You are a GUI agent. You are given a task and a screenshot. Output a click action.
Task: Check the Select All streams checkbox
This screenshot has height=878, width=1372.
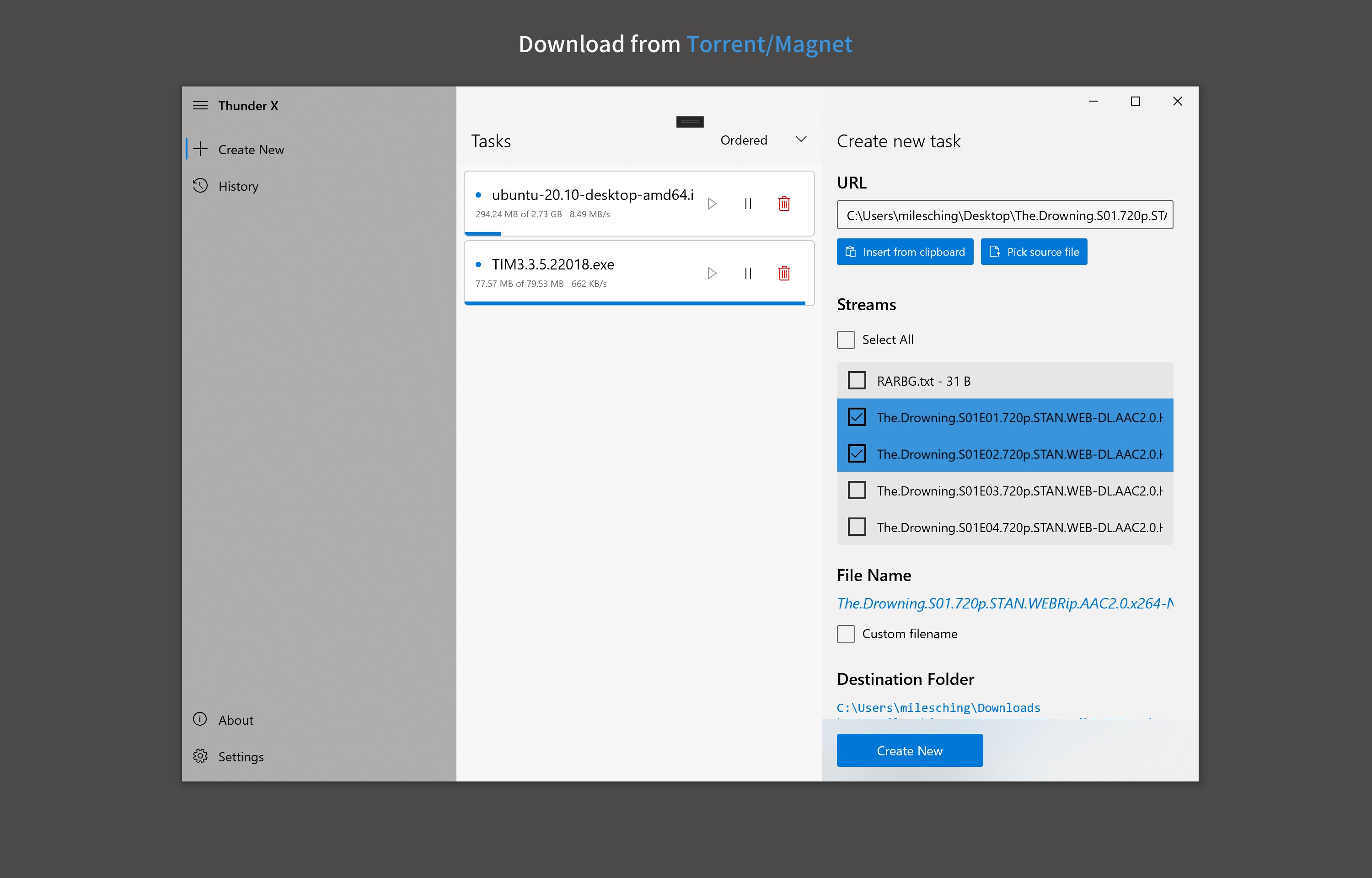coord(846,340)
